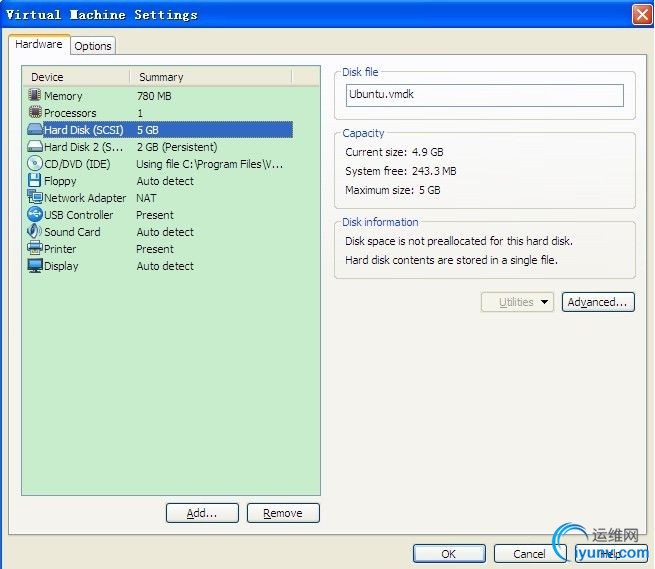Image resolution: width=655 pixels, height=569 pixels.
Task: Click the Hard Disk 2 icon
Action: pos(35,147)
